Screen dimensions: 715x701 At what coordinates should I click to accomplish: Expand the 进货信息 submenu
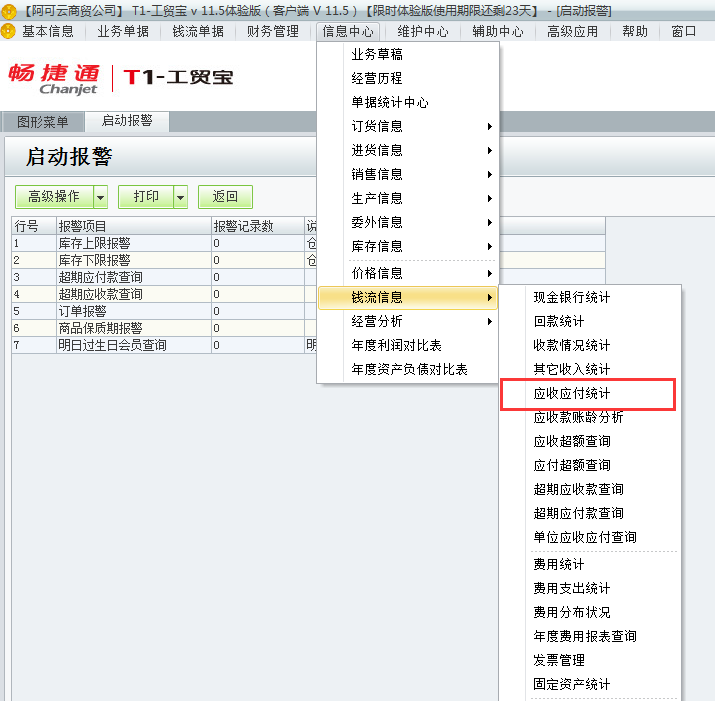[x=408, y=150]
